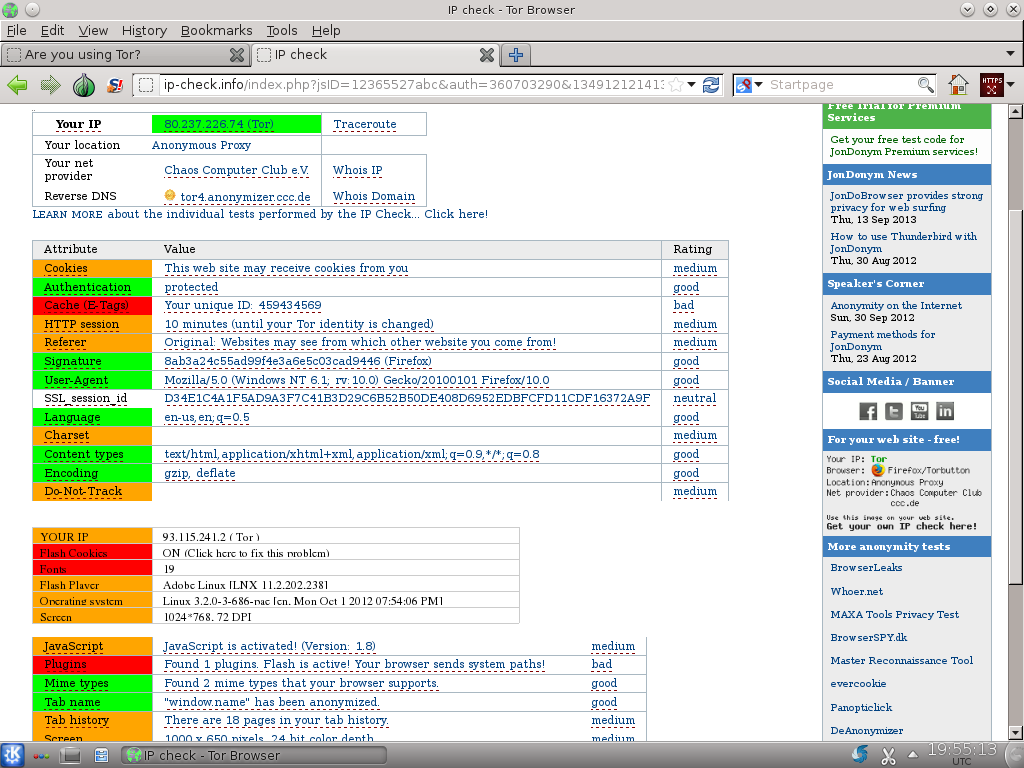Reload the page with refresh icon
Screen dimensions: 1024x768
(x=711, y=85)
